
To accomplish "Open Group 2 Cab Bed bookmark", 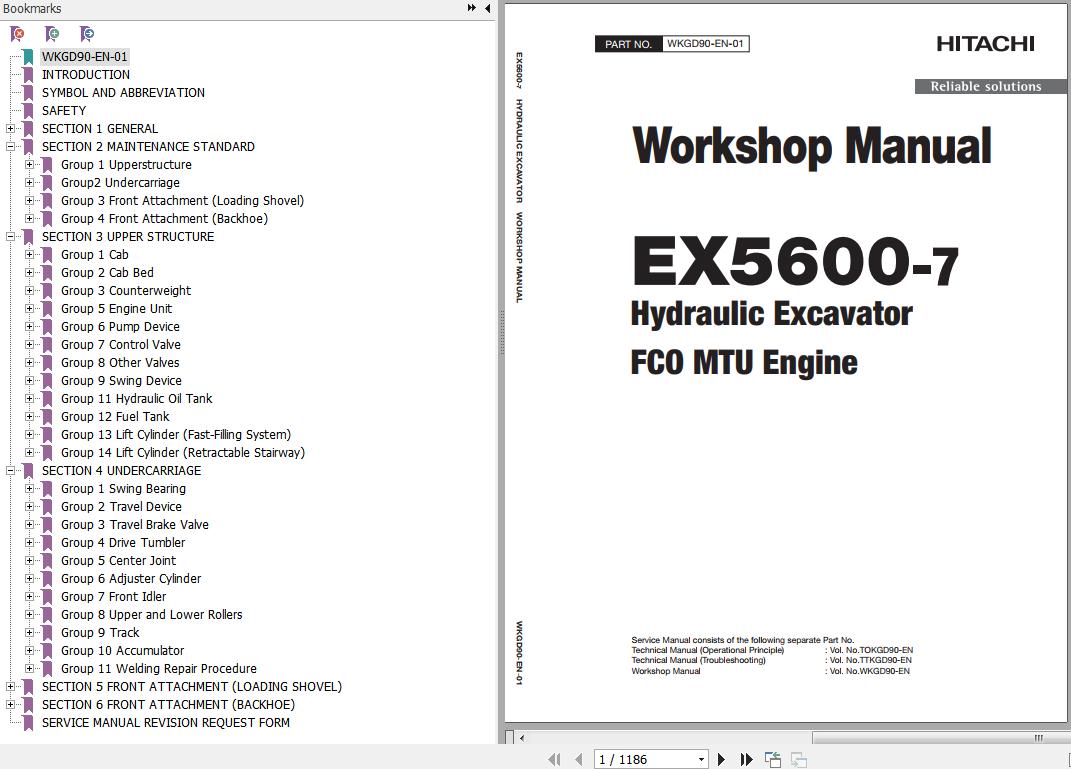I will click(x=107, y=272).
